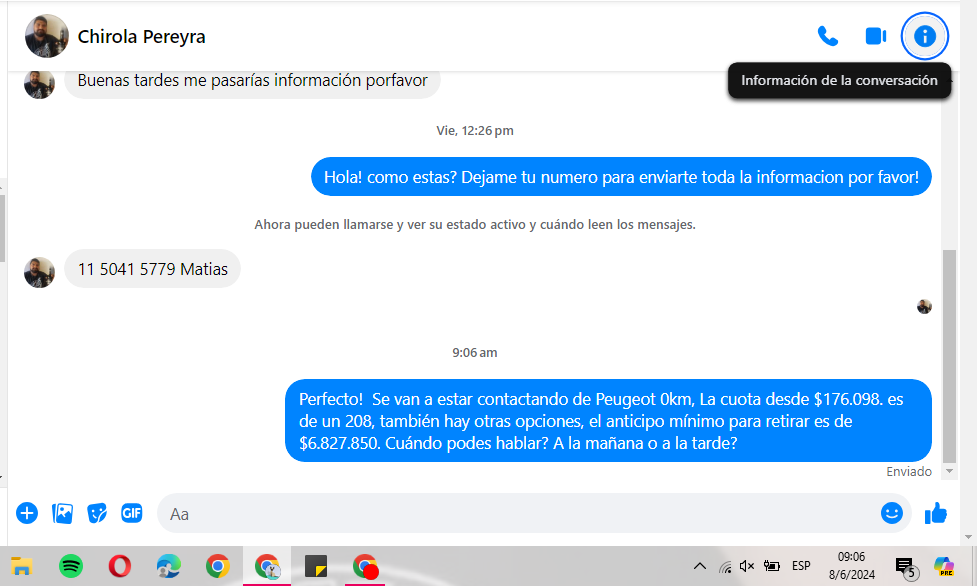This screenshot has width=977, height=586.
Task: Start a voice call with Chirola Pereyra
Action: click(827, 37)
